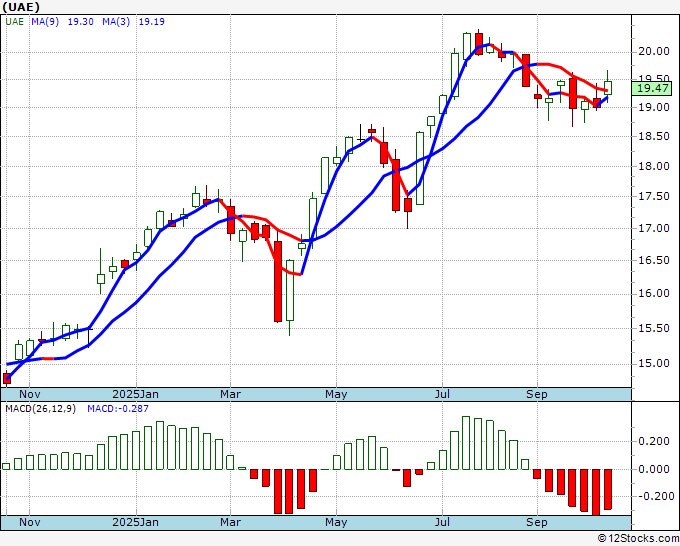Image resolution: width=680 pixels, height=546 pixels.
Task: Click the 18.50 price axis label
Action: tap(654, 136)
